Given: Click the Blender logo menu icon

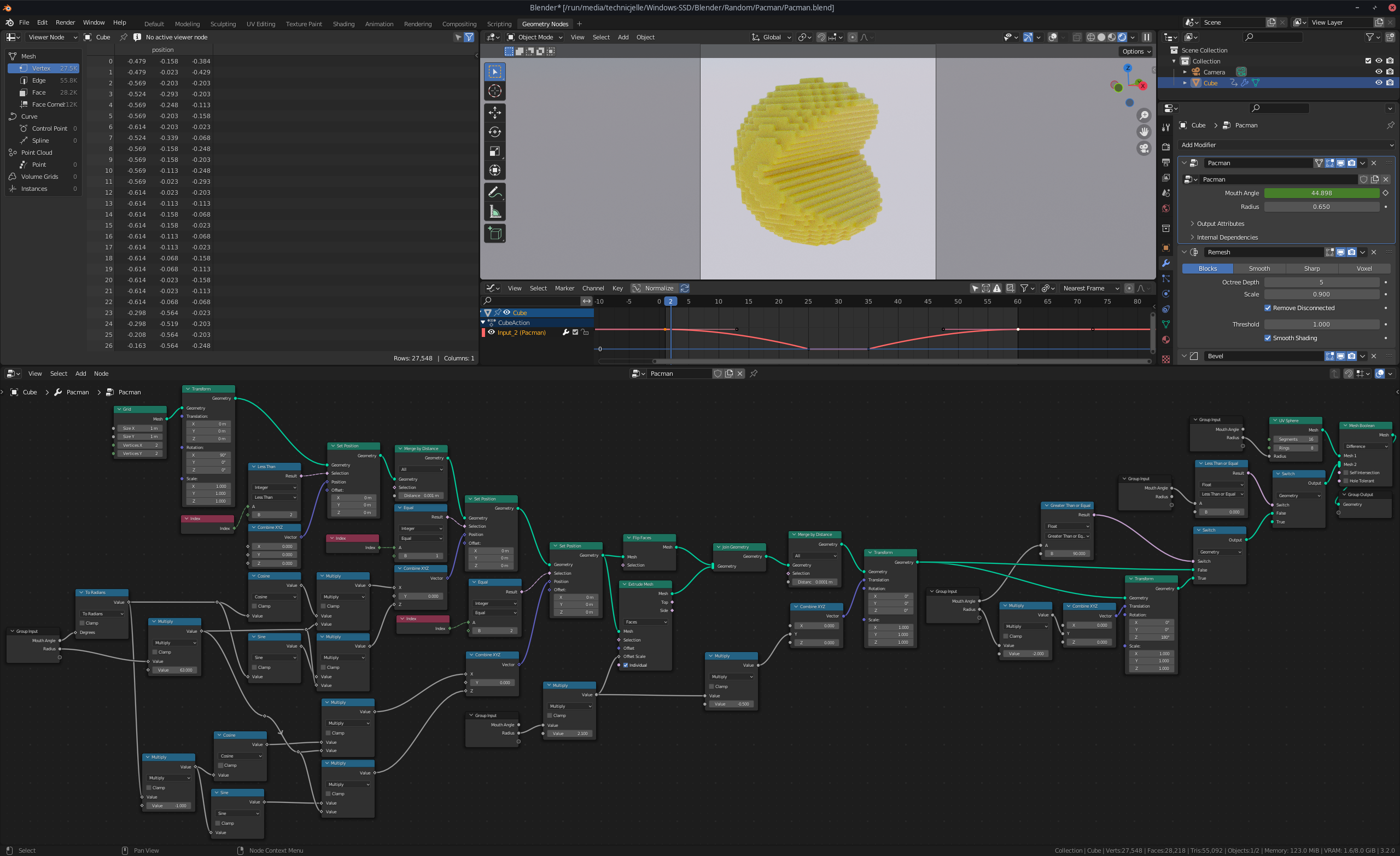Looking at the screenshot, I should [x=10, y=23].
